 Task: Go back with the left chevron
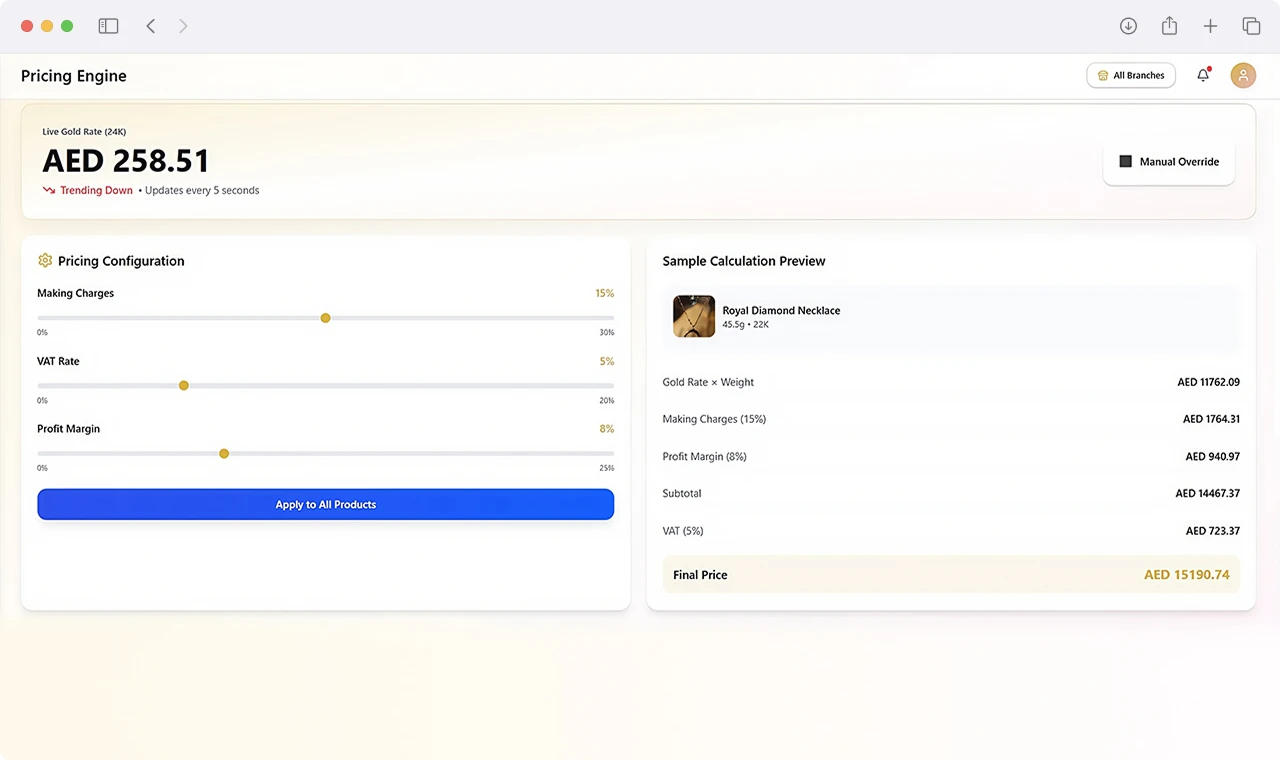click(151, 26)
